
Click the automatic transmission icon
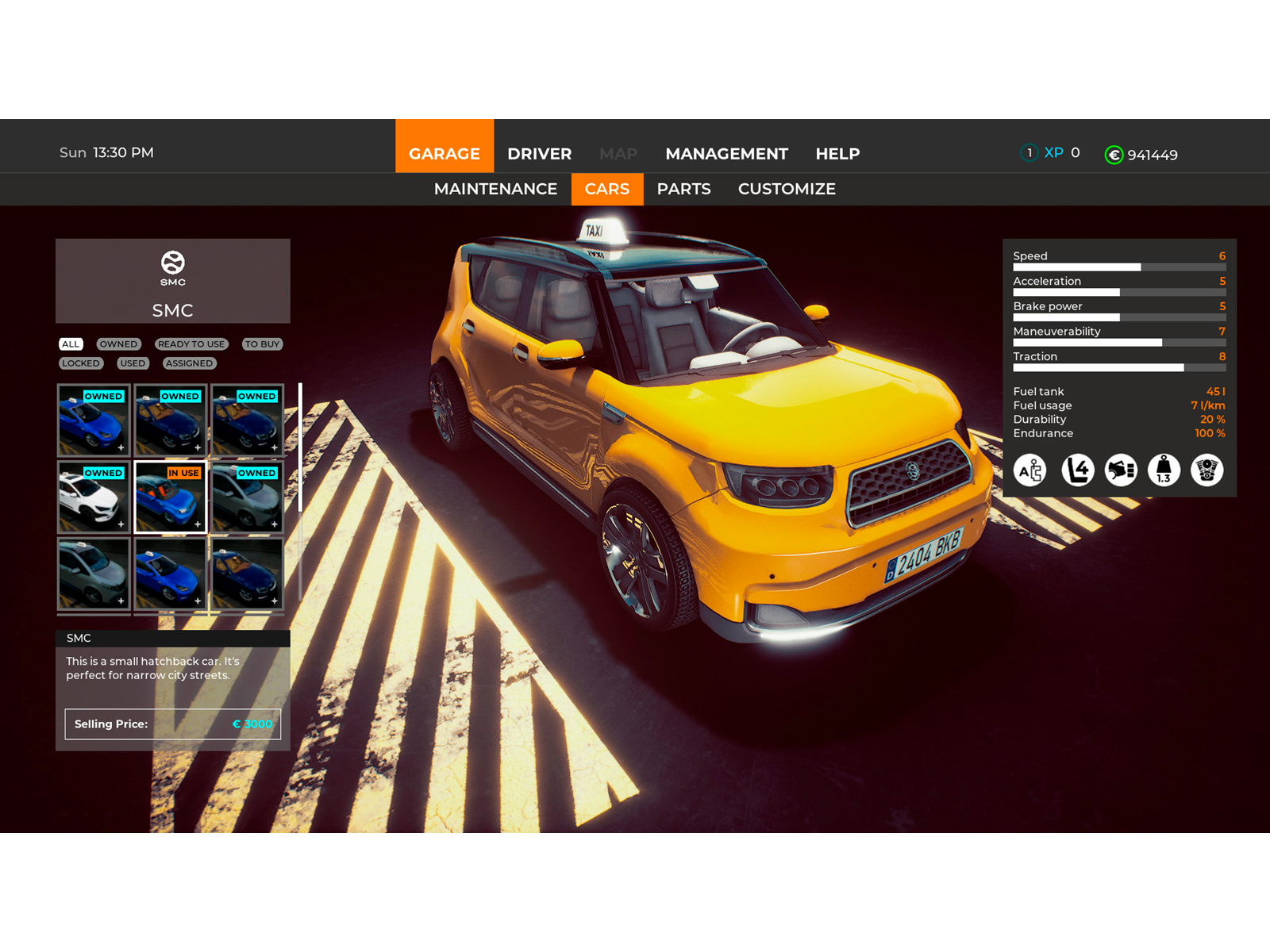click(1030, 470)
